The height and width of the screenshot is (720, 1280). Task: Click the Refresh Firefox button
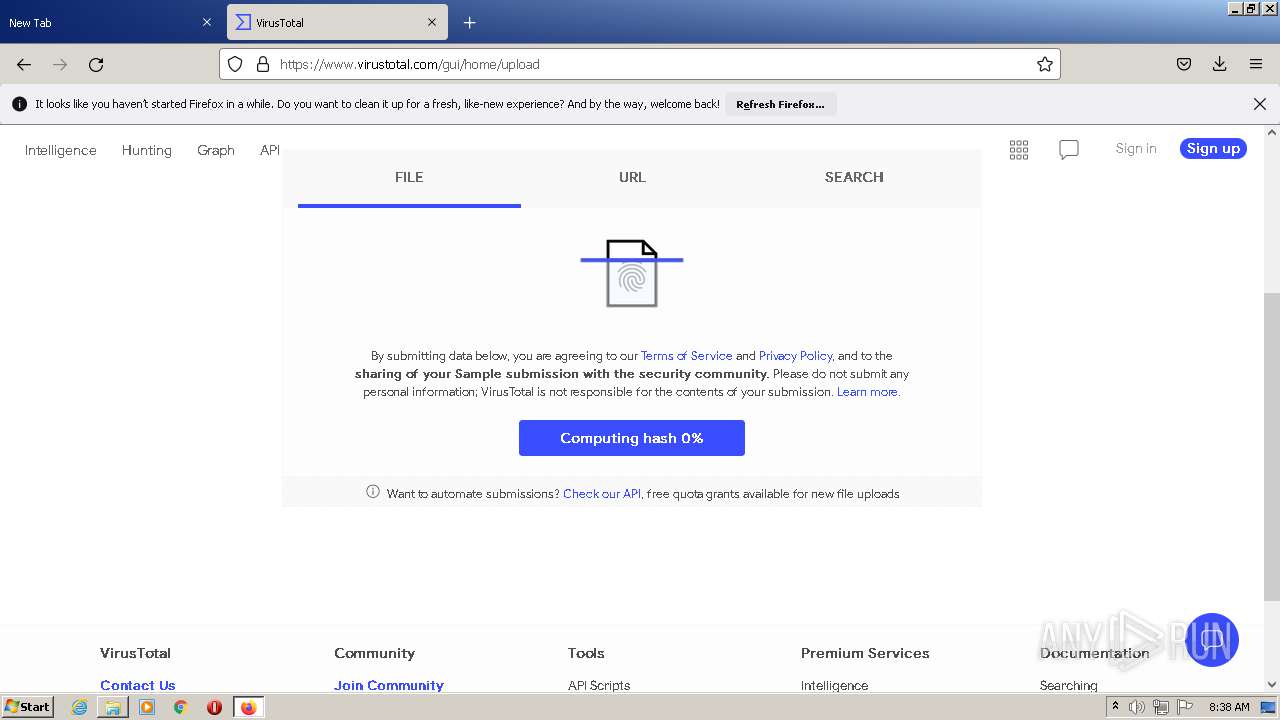click(780, 104)
